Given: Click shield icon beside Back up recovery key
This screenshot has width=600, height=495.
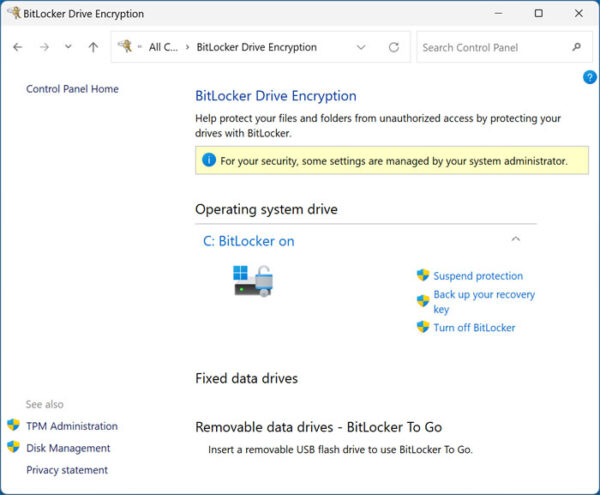Looking at the screenshot, I should 423,301.
